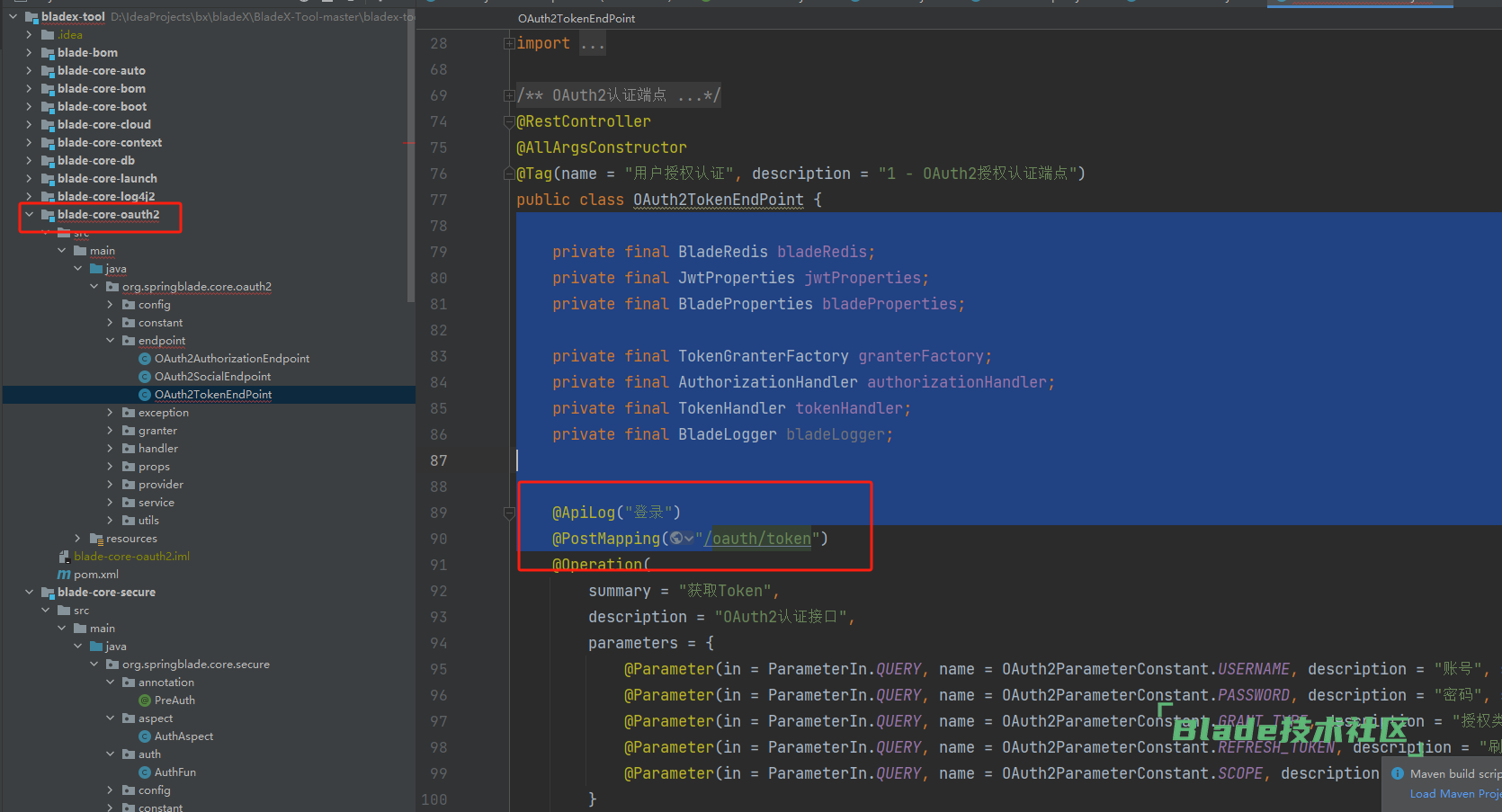Click the AuthAspect class icon

pos(145,736)
